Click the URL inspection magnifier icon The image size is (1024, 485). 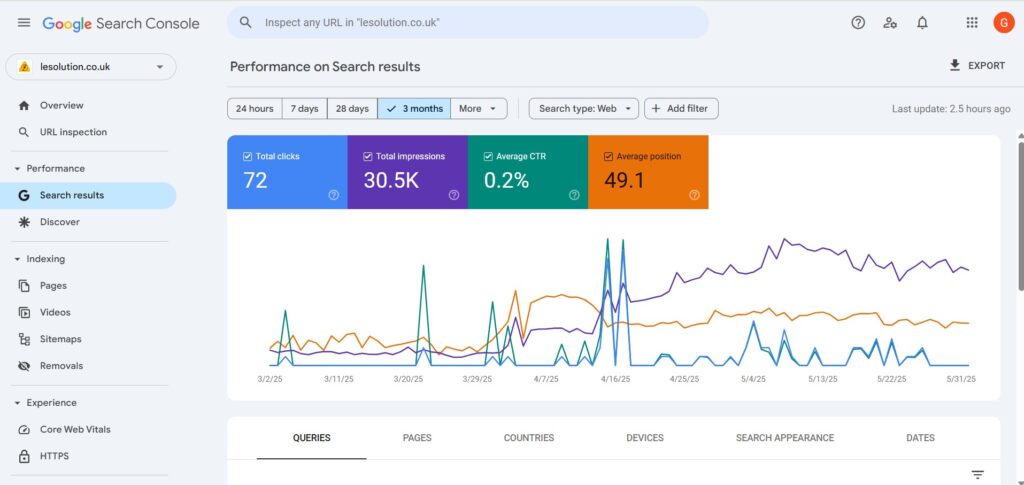click(24, 132)
